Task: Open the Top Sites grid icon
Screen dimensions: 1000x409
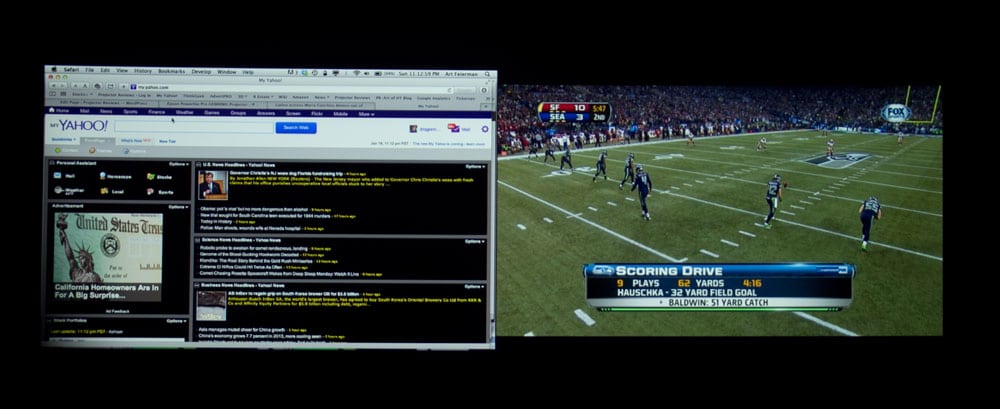Action: [62, 94]
